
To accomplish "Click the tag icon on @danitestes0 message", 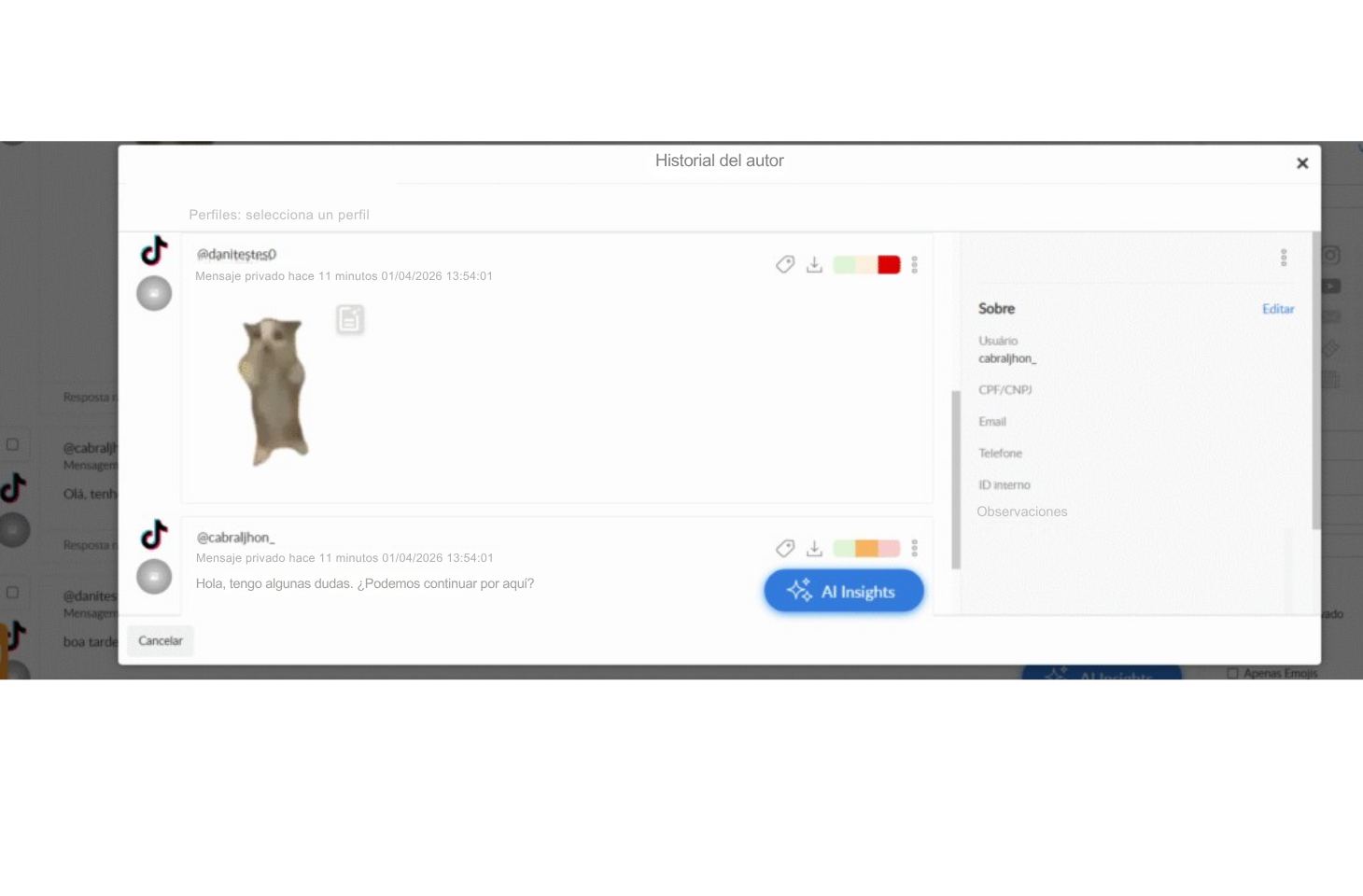I will (785, 265).
